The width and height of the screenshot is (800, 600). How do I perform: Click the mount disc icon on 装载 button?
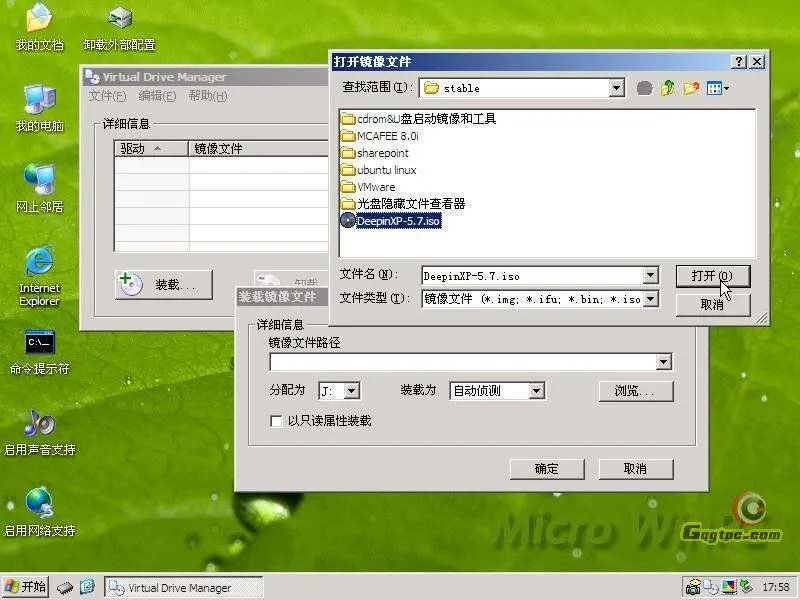pyautogui.click(x=132, y=284)
